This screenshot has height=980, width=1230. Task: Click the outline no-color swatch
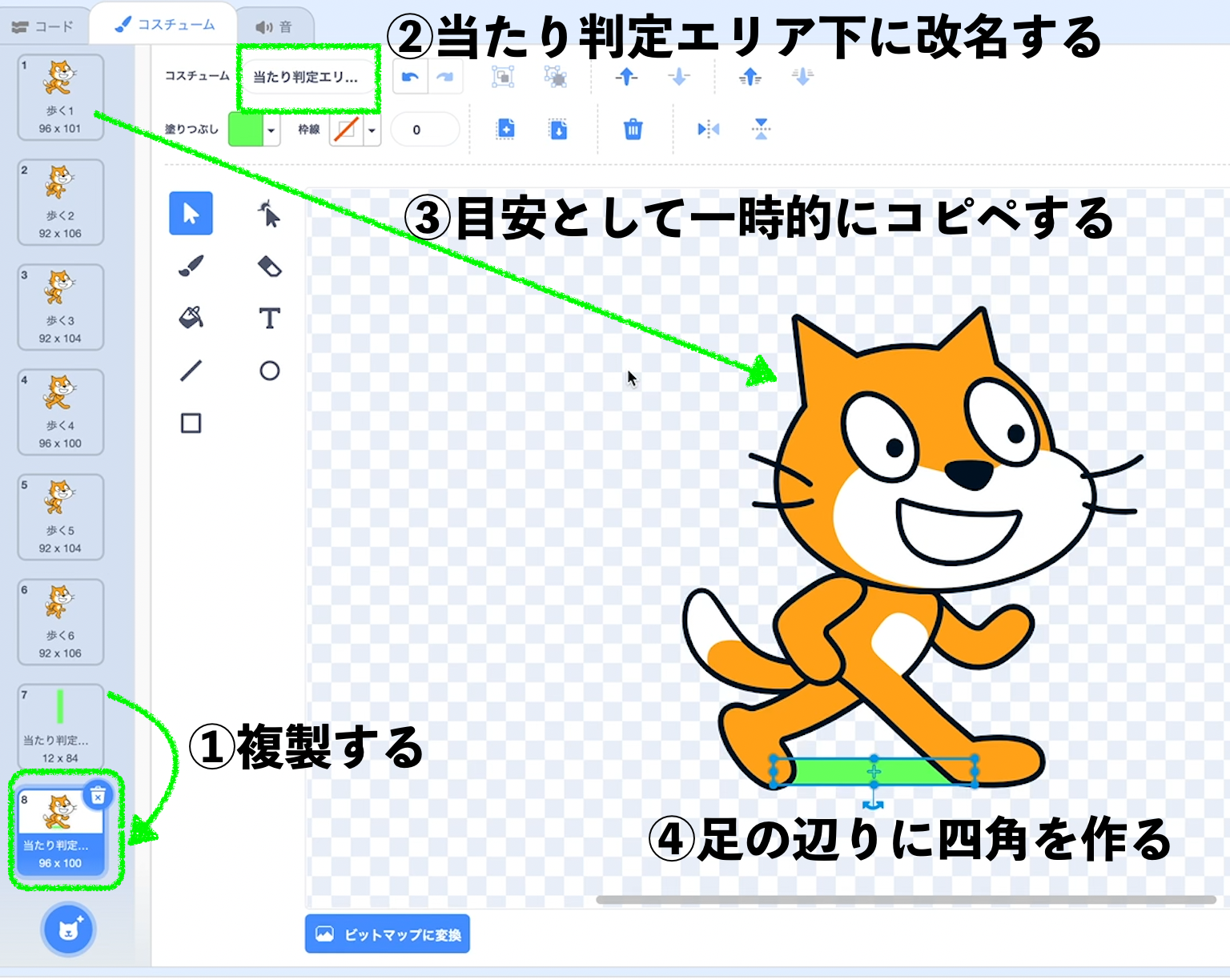tap(346, 130)
